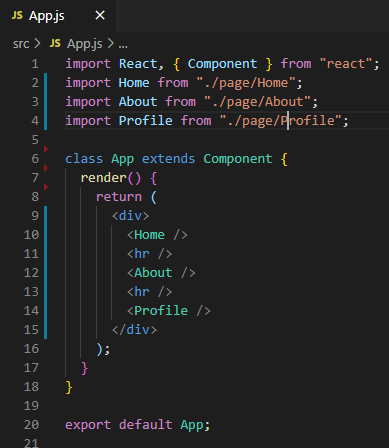Fold the render method at line 7
Screen dimensions: 389x448
(x=46, y=168)
